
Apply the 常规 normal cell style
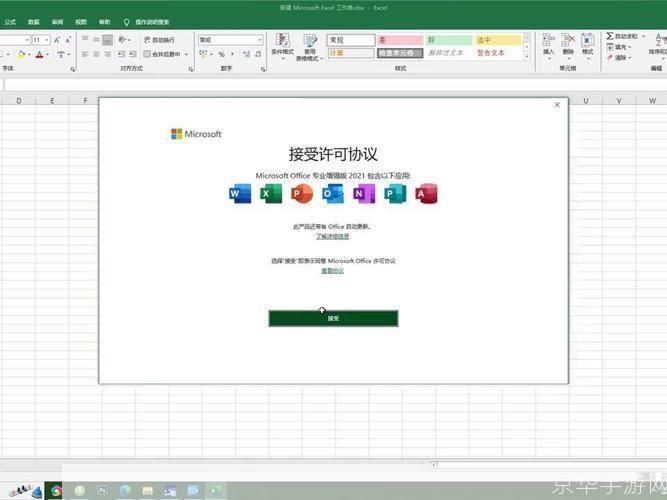[351, 40]
